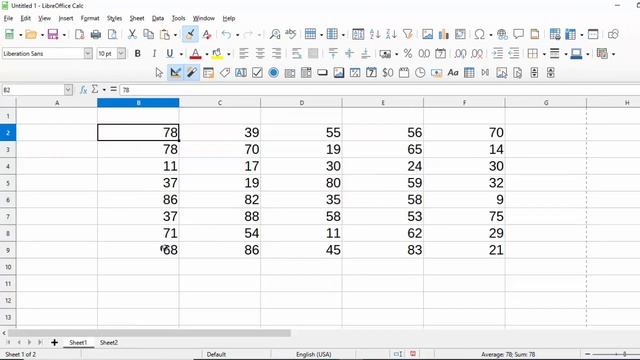Export directly as PDF
Screen dimensions: 640x360
click(80, 34)
